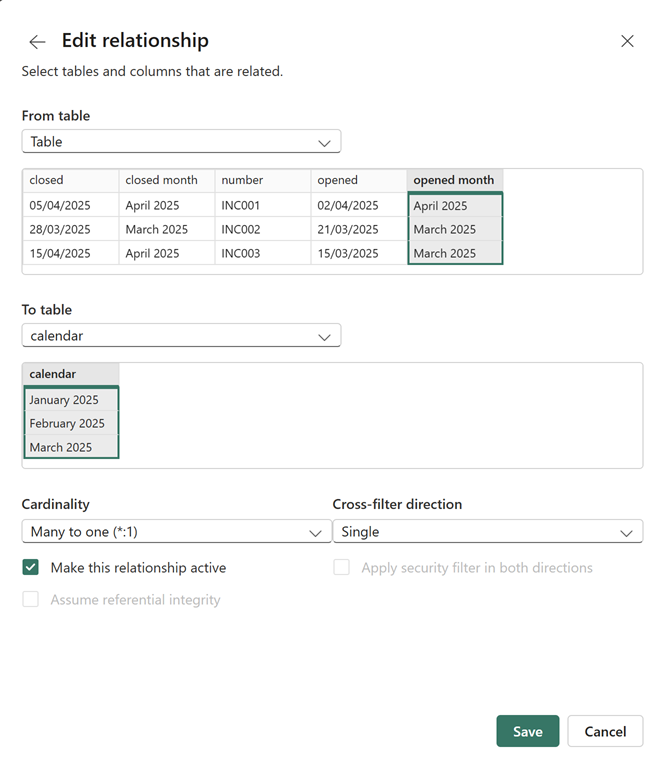Open the To table calendar dropdown

click(x=181, y=336)
